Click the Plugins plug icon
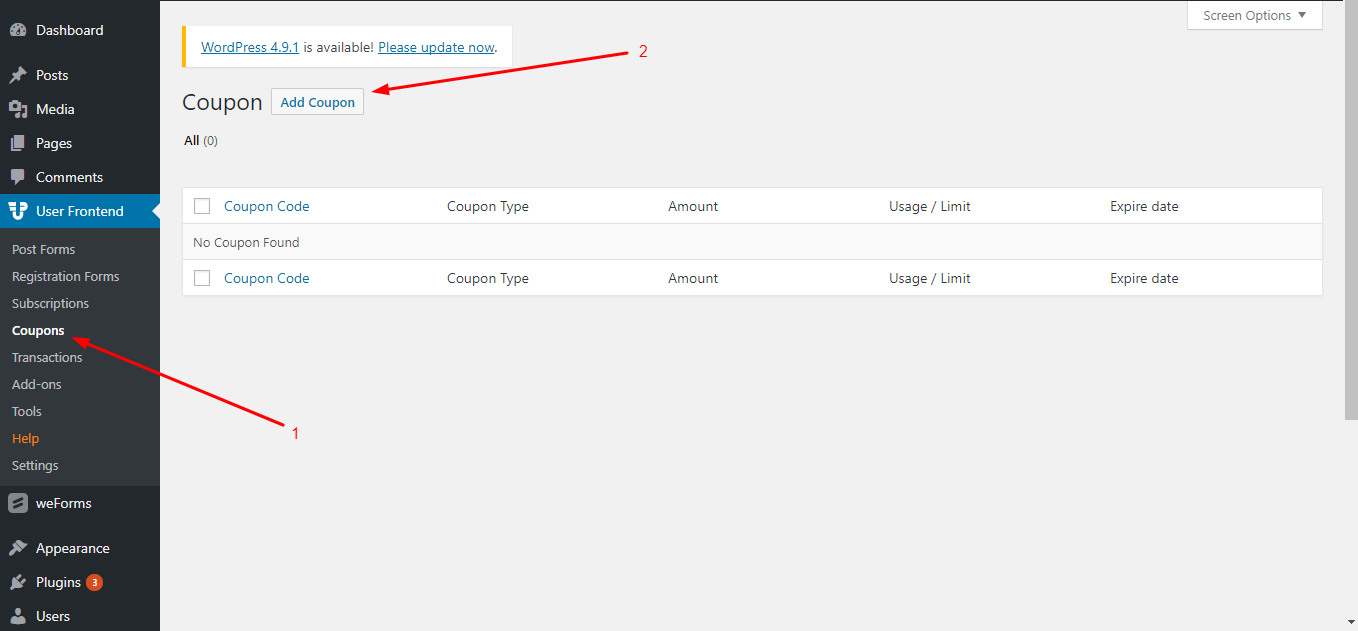The height and width of the screenshot is (631, 1358). (18, 582)
